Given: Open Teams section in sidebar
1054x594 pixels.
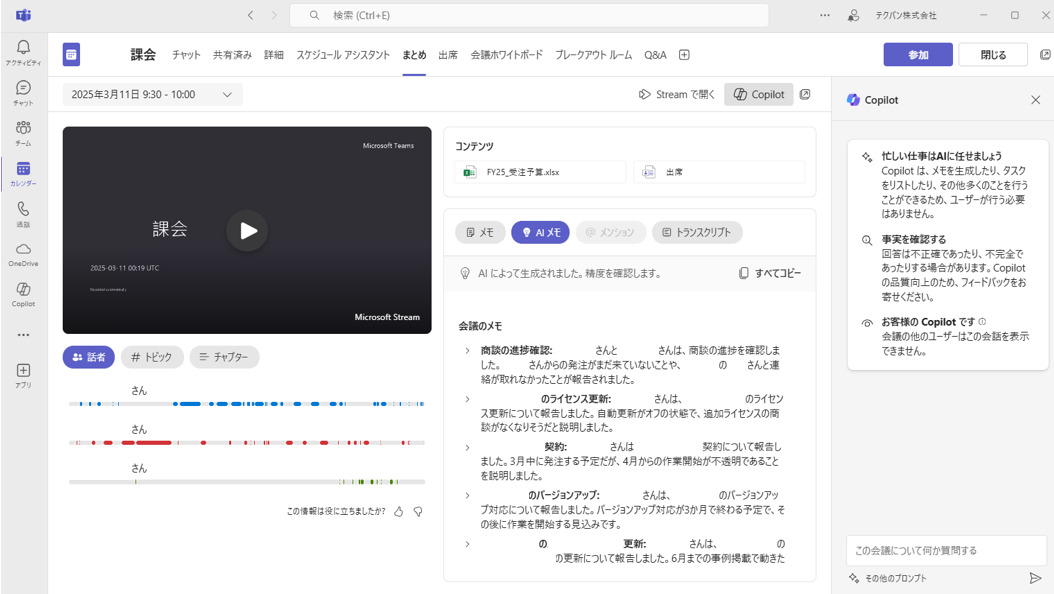Looking at the screenshot, I should [x=24, y=133].
